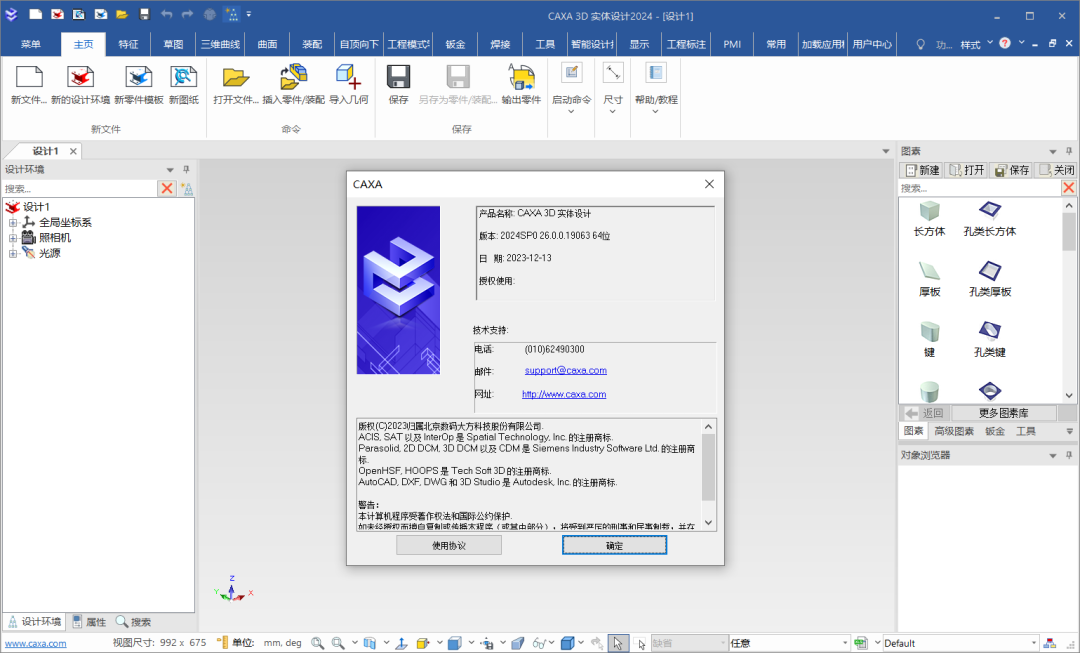Open the 设计环境 panel menu arrow
The image size is (1080, 653).
170,169
